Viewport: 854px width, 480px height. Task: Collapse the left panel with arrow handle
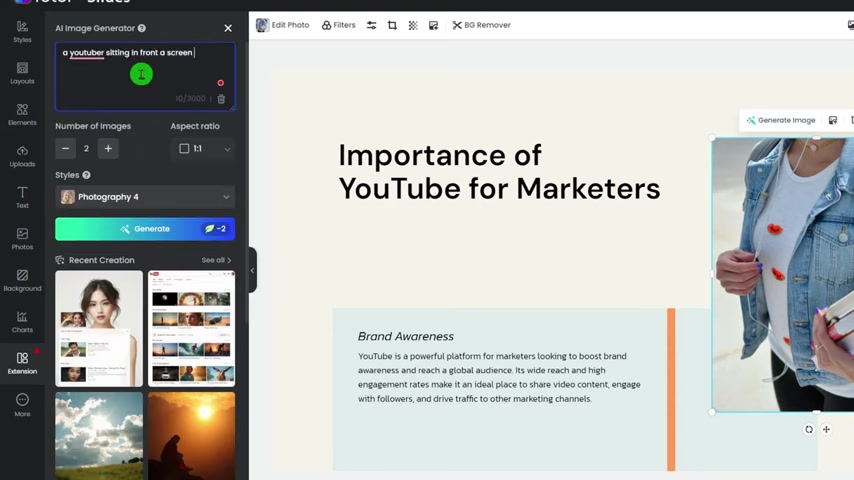[252, 270]
